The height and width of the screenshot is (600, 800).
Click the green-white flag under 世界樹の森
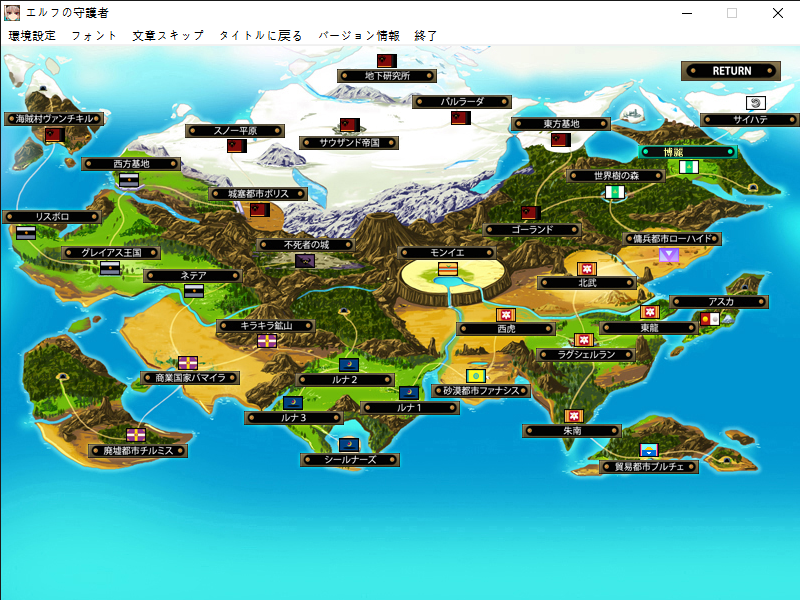(x=615, y=192)
